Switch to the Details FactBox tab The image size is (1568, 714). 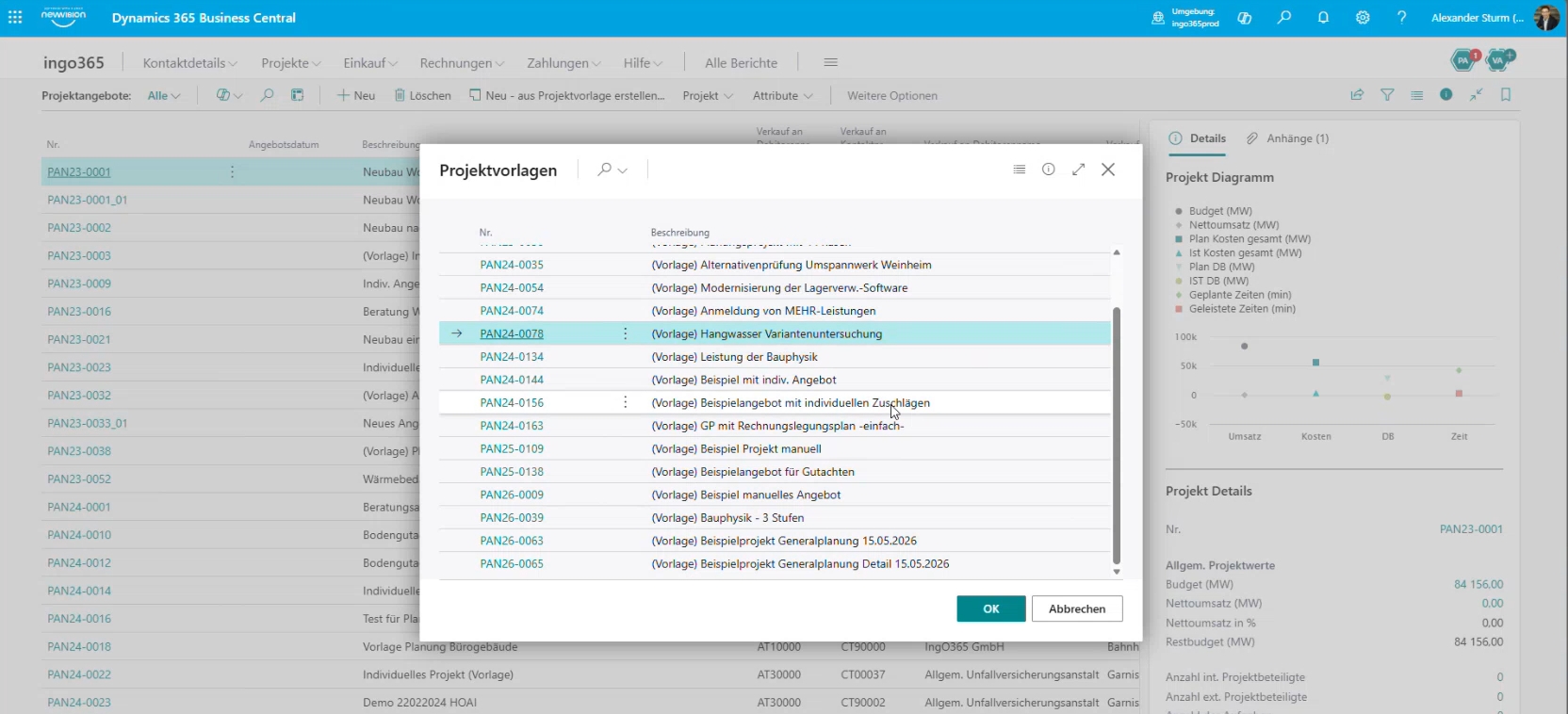coord(1198,138)
